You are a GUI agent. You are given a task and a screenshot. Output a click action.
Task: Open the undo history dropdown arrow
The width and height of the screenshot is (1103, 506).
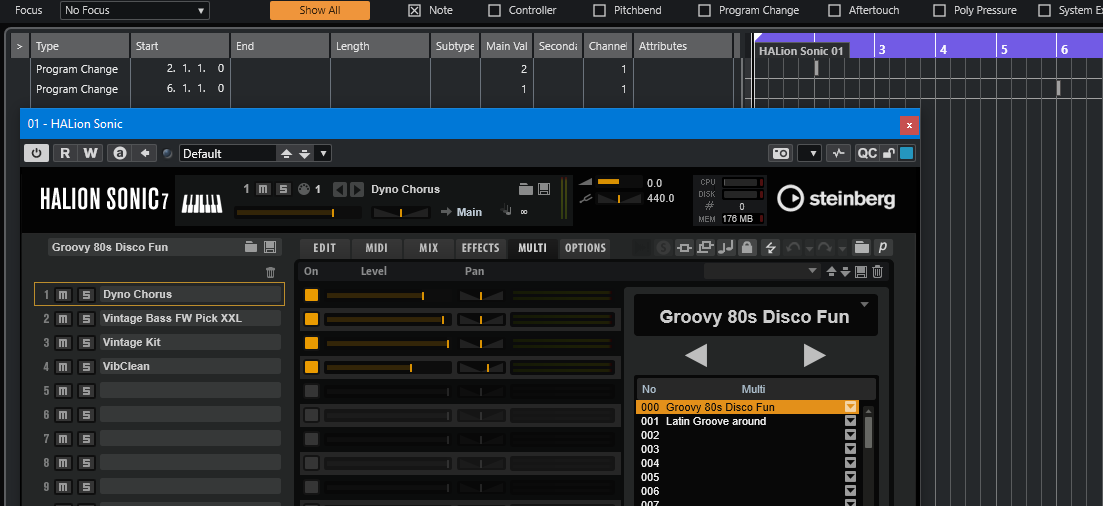[809, 248]
